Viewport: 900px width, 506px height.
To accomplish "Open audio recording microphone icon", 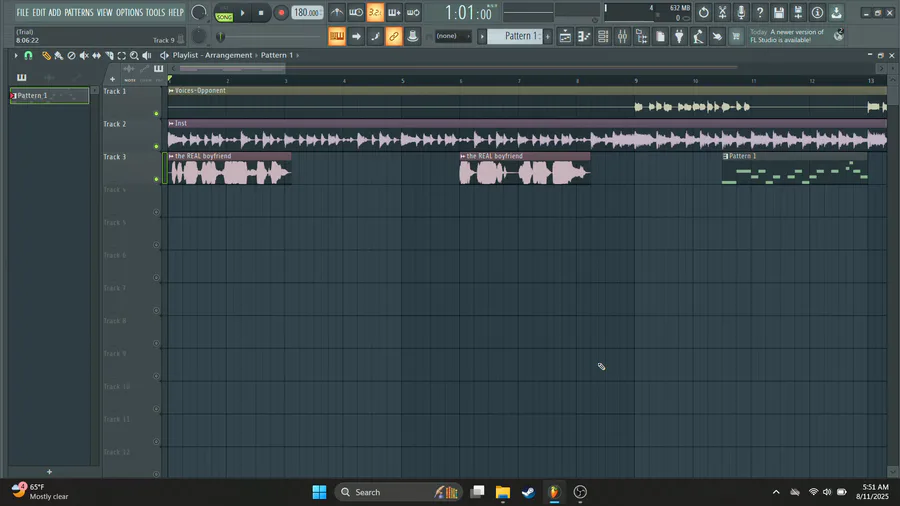I will click(741, 12).
